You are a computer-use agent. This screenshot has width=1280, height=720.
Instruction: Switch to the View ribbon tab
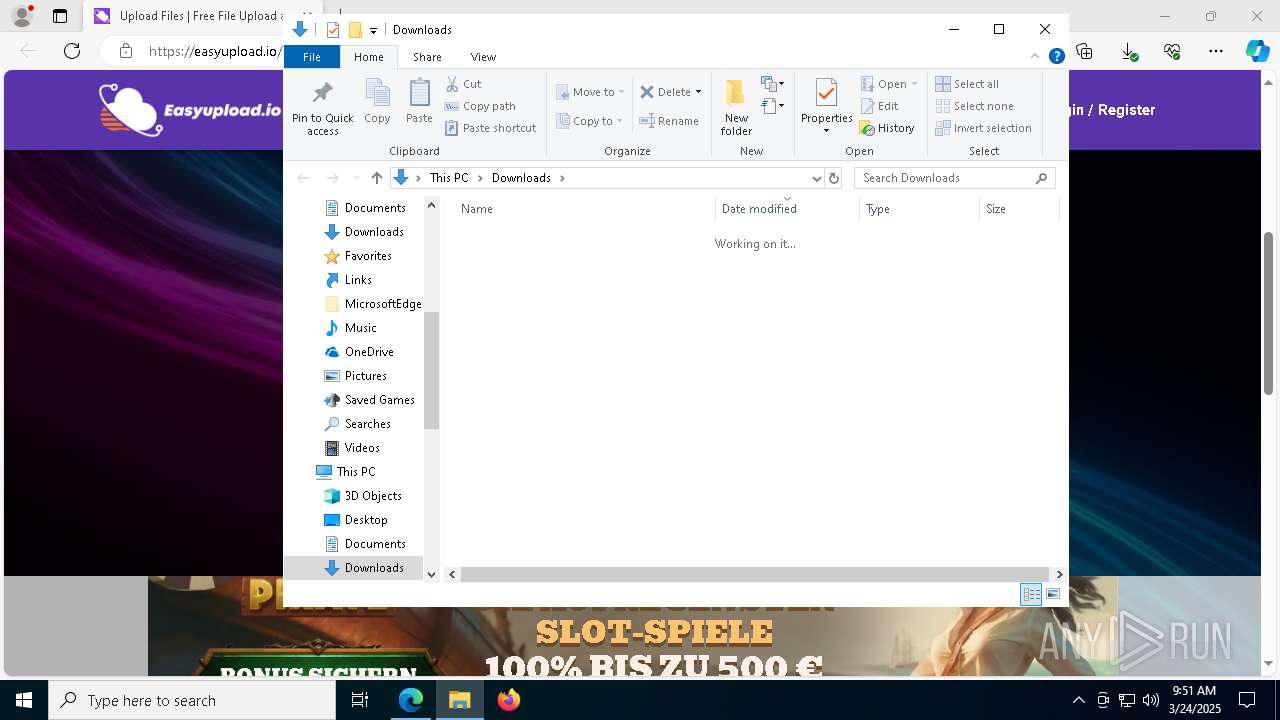pyautogui.click(x=483, y=57)
